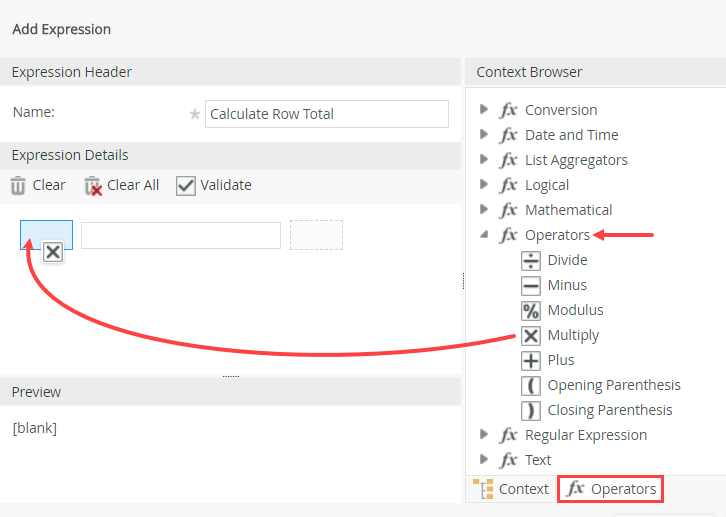The width and height of the screenshot is (726, 517).
Task: Expand the Date and Time node
Action: coord(485,135)
